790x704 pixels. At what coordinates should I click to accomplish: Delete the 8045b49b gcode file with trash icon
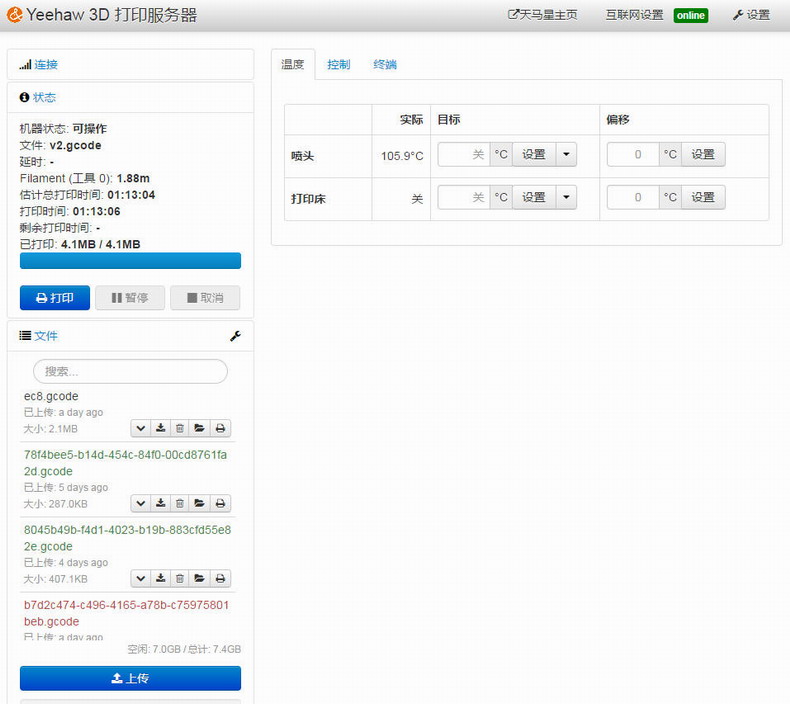click(x=180, y=578)
